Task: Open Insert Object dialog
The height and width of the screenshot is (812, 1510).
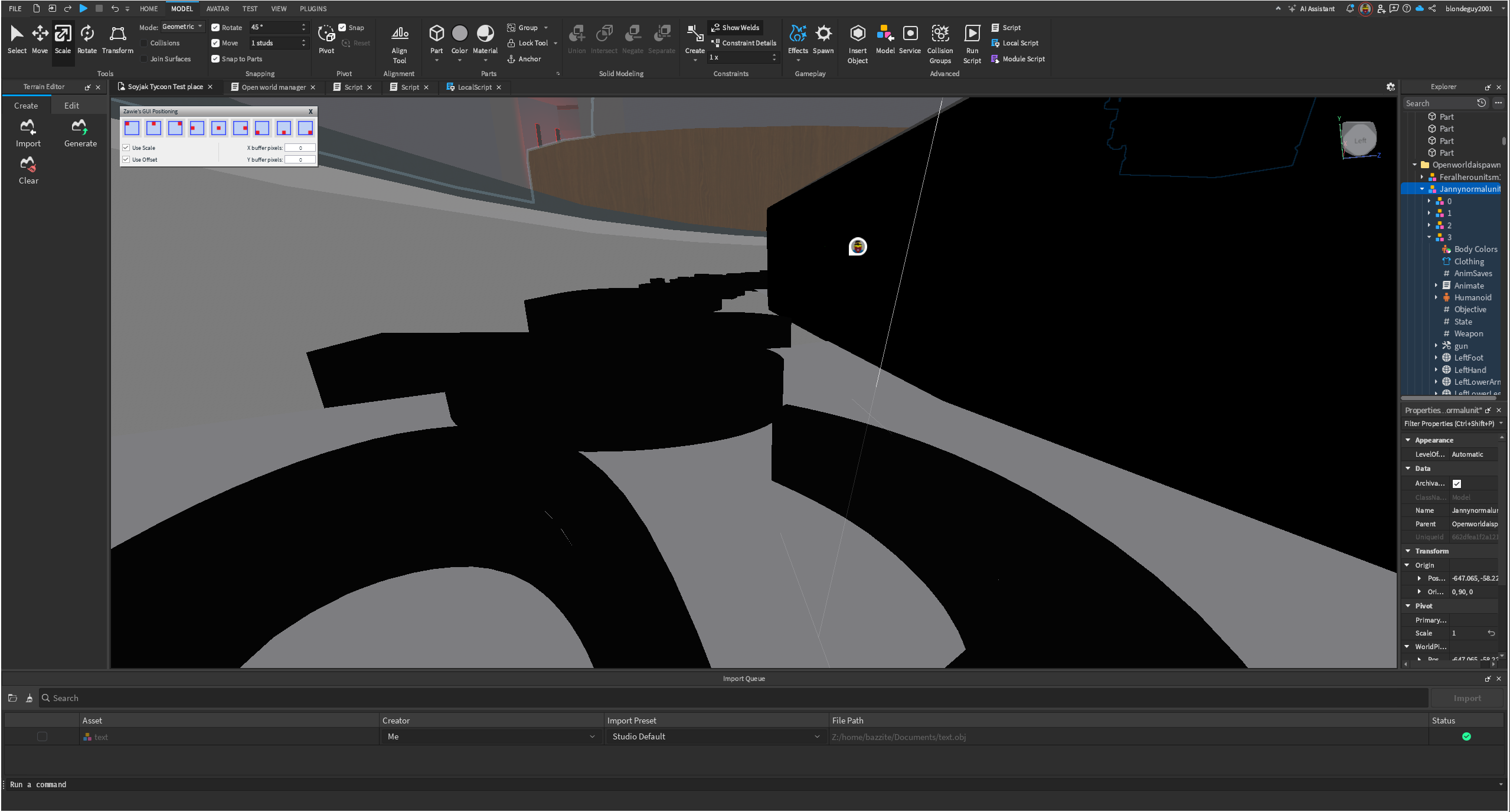Action: [x=857, y=44]
